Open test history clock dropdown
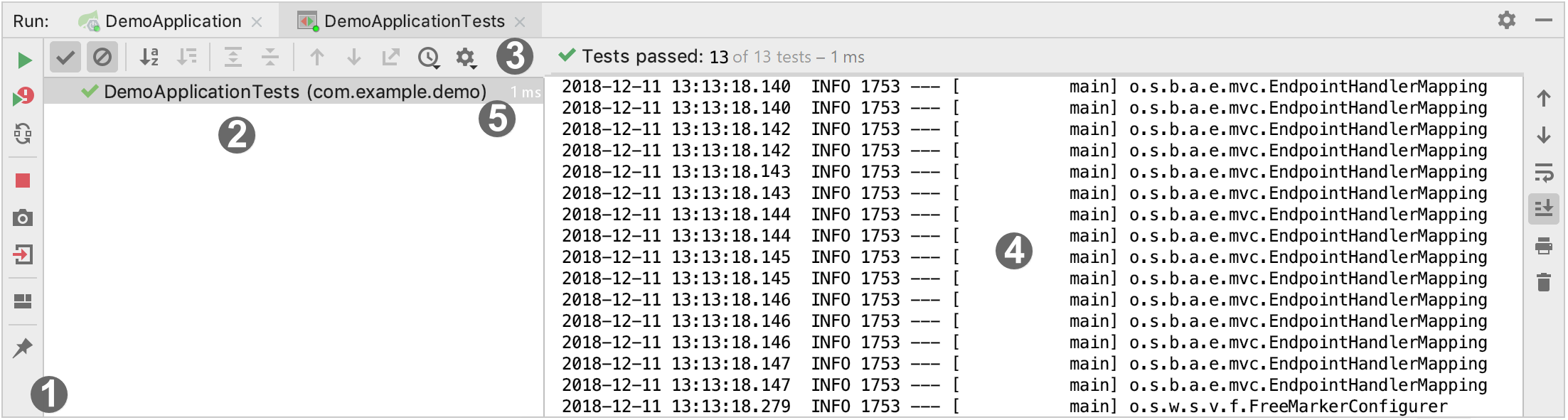The image size is (1568, 420). coord(429,58)
